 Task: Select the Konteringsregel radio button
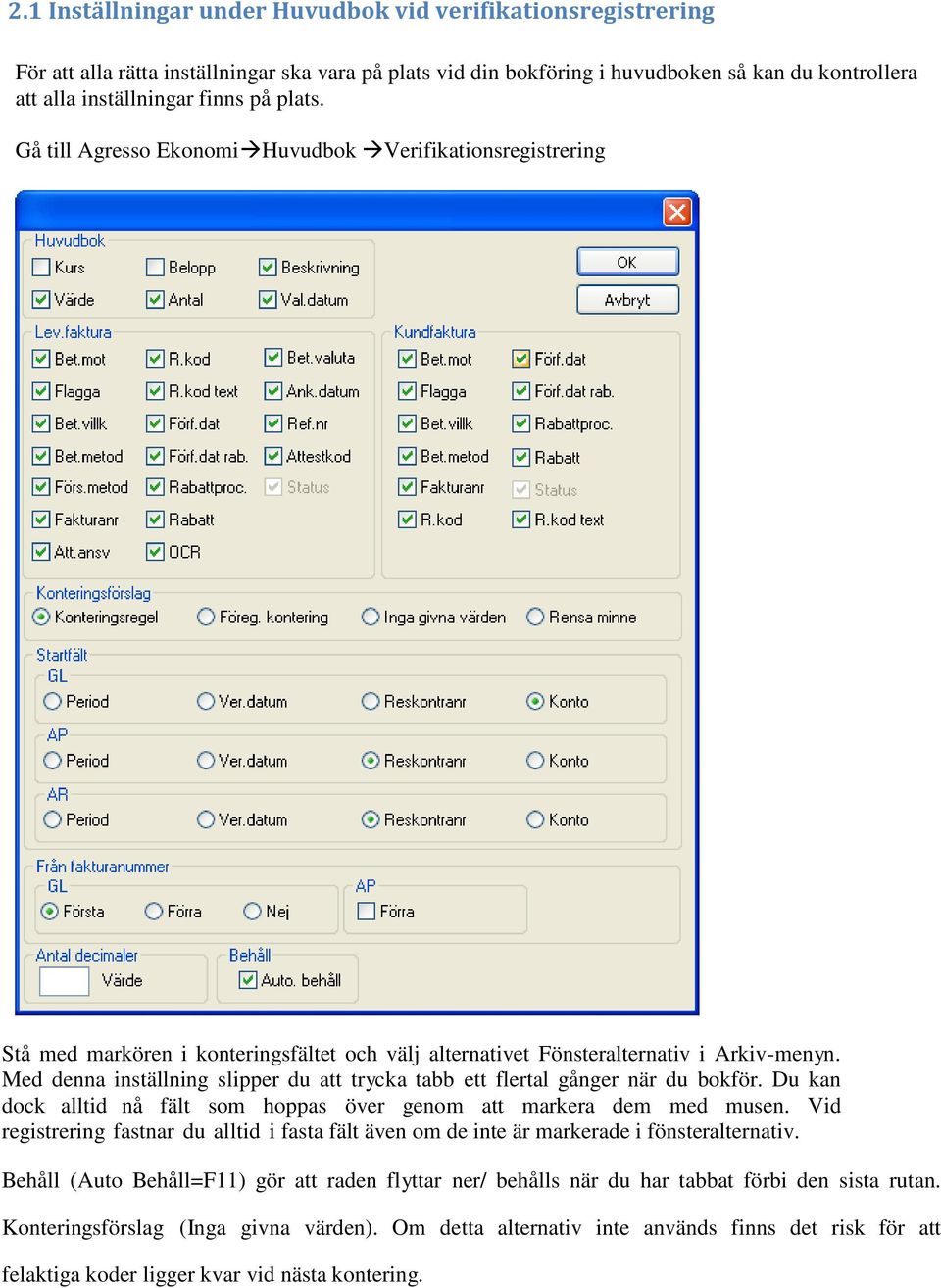[x=41, y=617]
